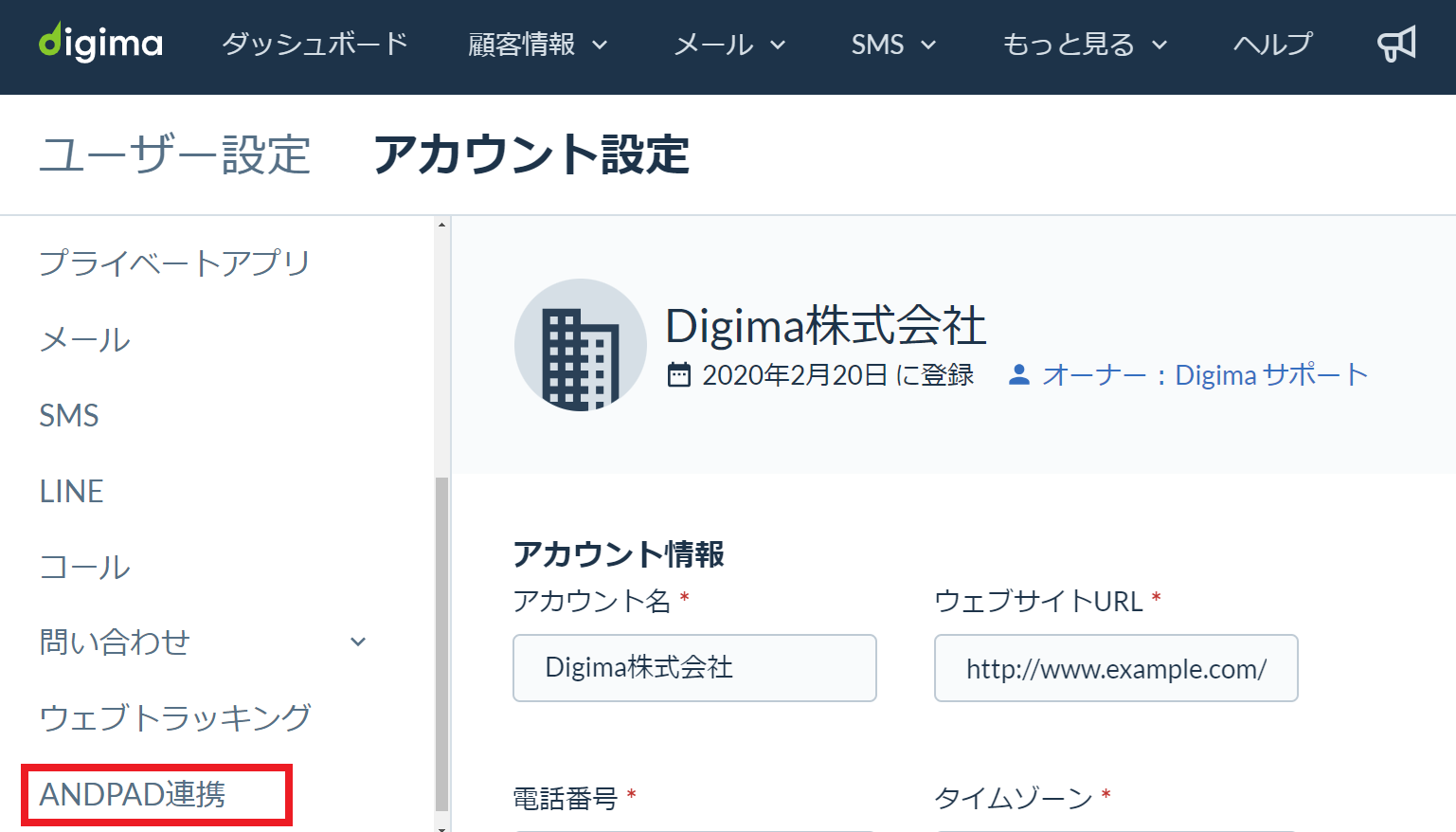The height and width of the screenshot is (832, 1456).
Task: Open プライベートアプリ in the sidebar
Action: pyautogui.click(x=175, y=262)
